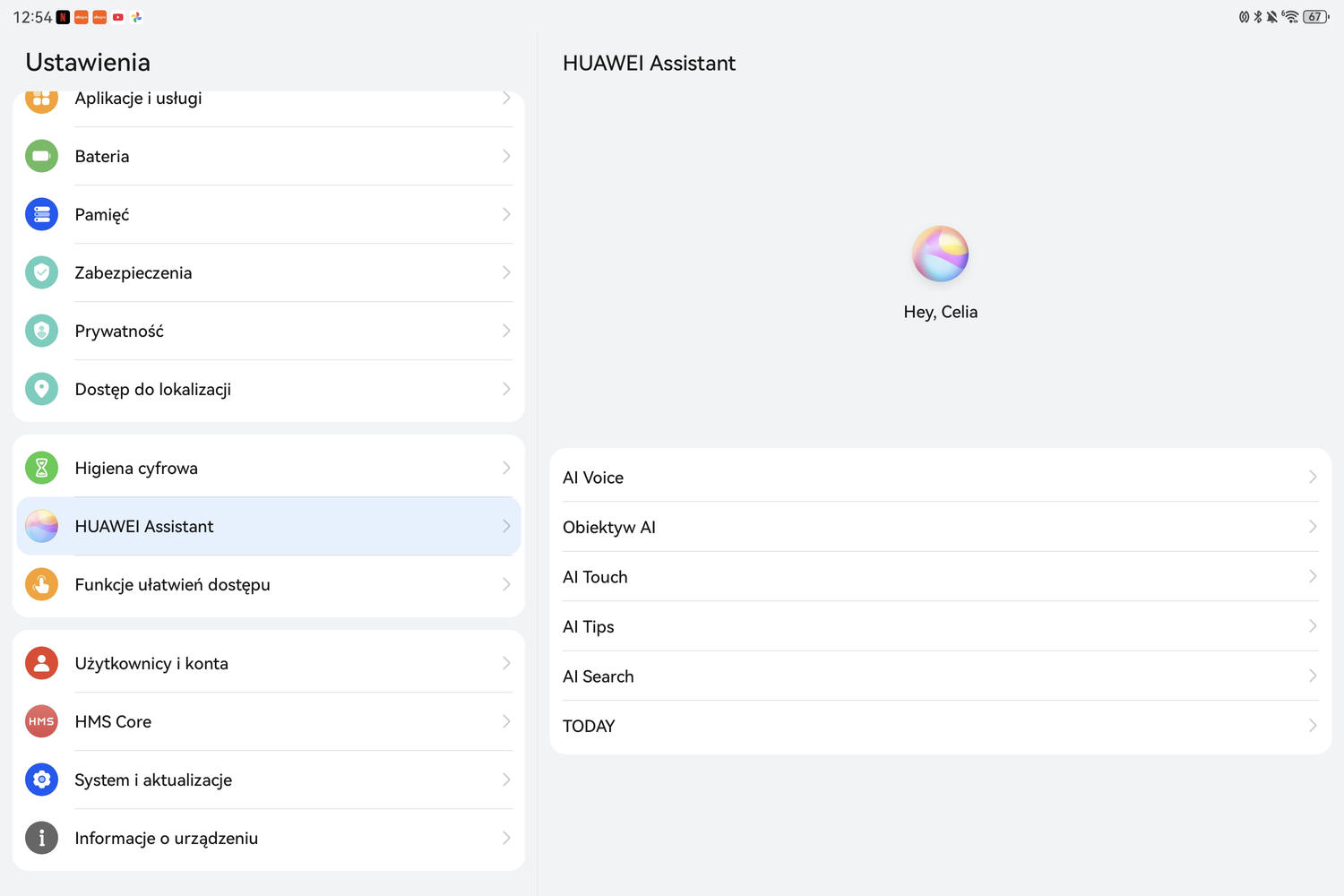The width and height of the screenshot is (1344, 896).
Task: Tap the Dostęp do lokalizacji pin icon
Action: click(x=41, y=389)
